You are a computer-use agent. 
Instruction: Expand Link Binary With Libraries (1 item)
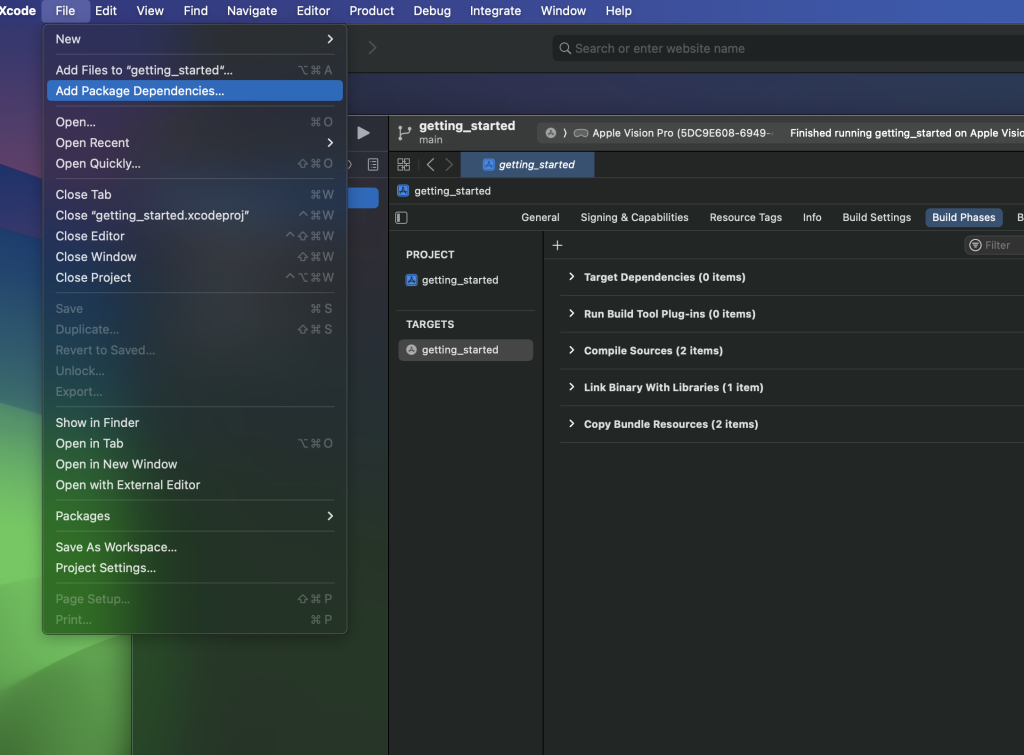pyautogui.click(x=571, y=387)
